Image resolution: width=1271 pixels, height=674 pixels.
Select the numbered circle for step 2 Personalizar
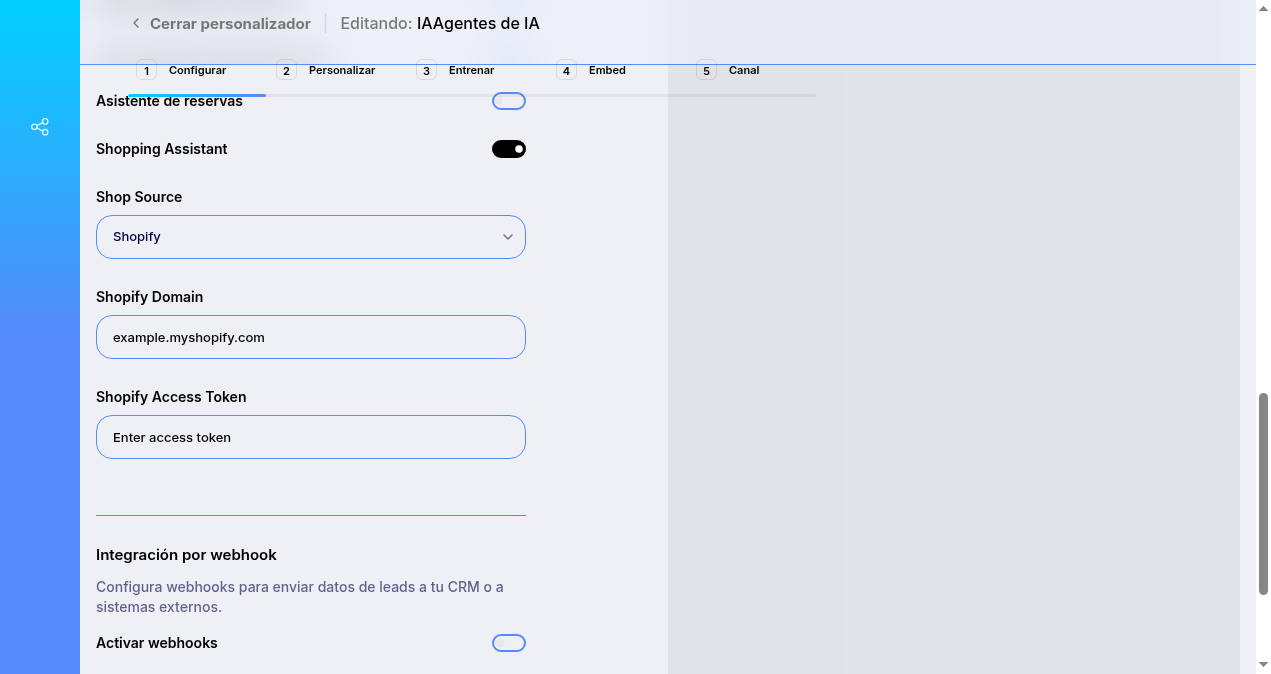286,70
